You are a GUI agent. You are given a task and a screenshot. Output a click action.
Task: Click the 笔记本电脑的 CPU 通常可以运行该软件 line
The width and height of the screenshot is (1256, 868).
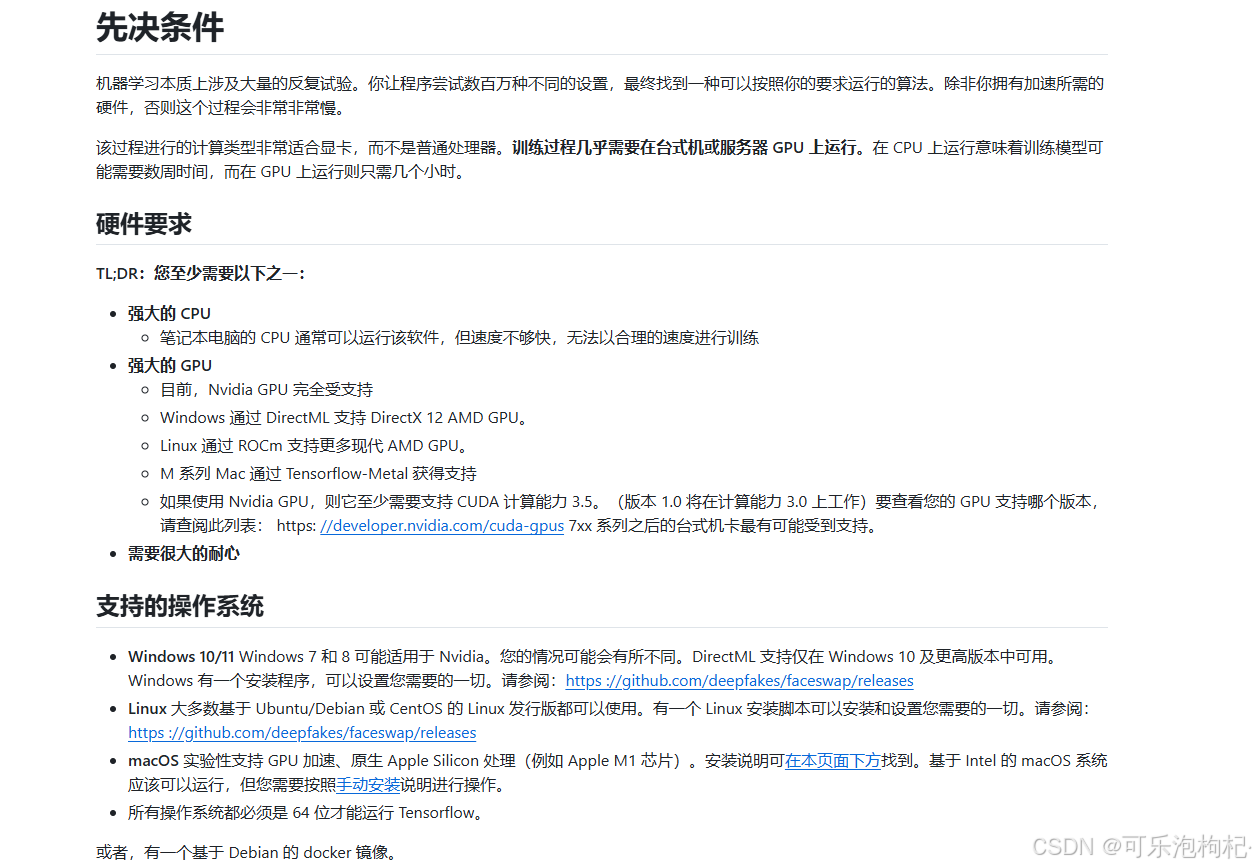tap(459, 338)
